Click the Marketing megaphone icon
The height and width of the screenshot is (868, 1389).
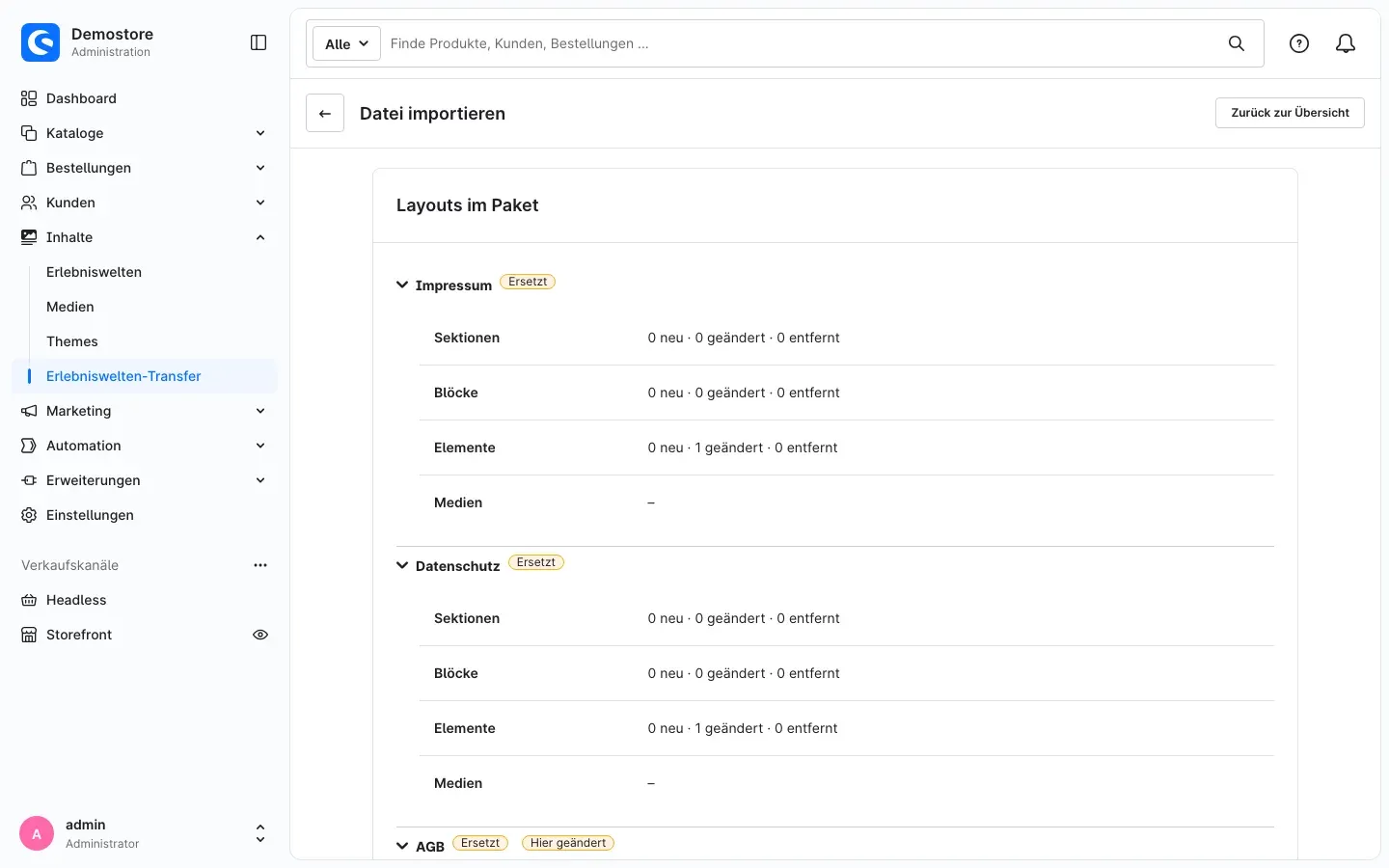[x=29, y=411]
